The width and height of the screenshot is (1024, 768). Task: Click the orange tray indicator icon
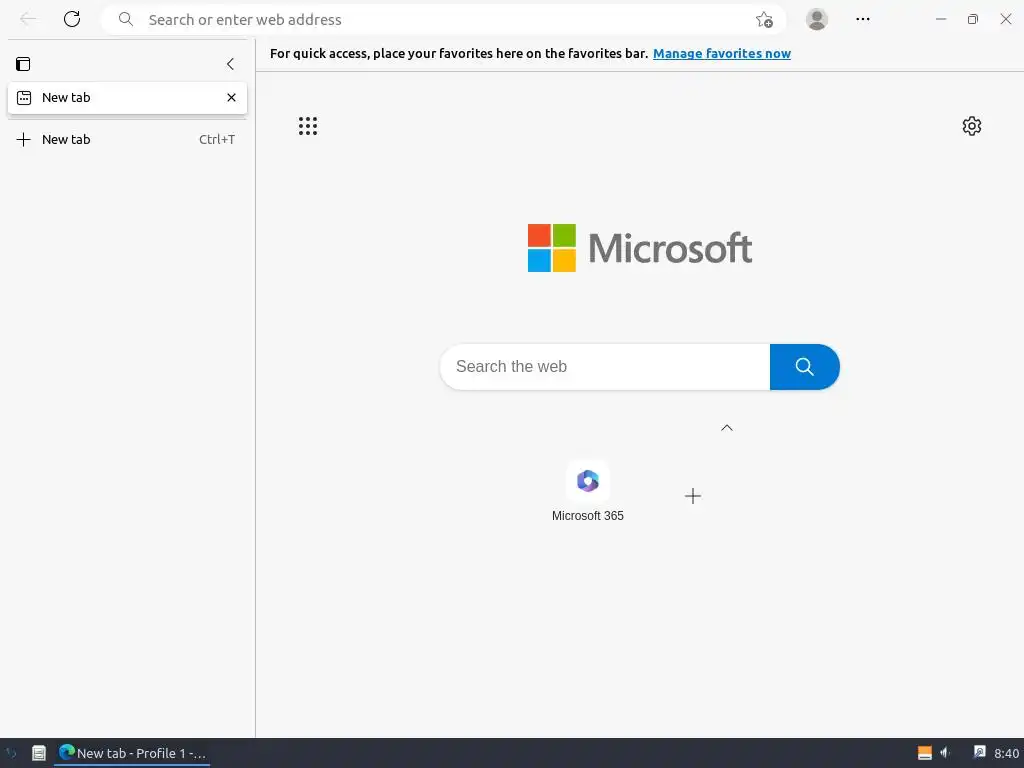925,753
